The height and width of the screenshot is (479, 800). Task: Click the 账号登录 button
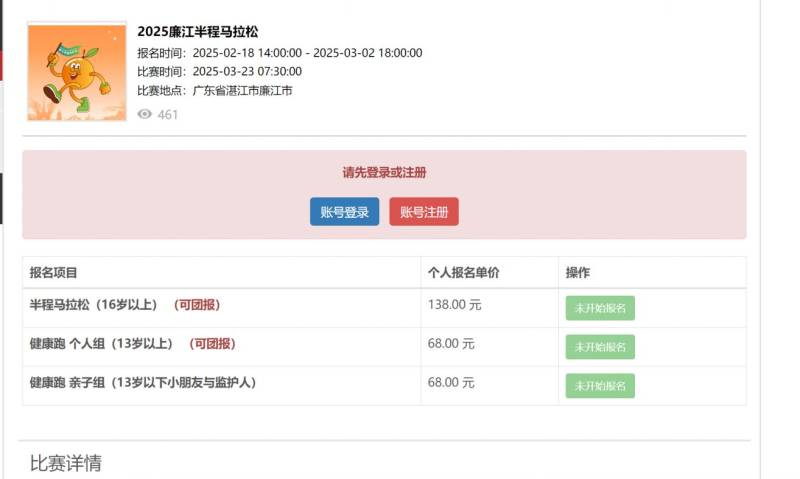coord(344,212)
